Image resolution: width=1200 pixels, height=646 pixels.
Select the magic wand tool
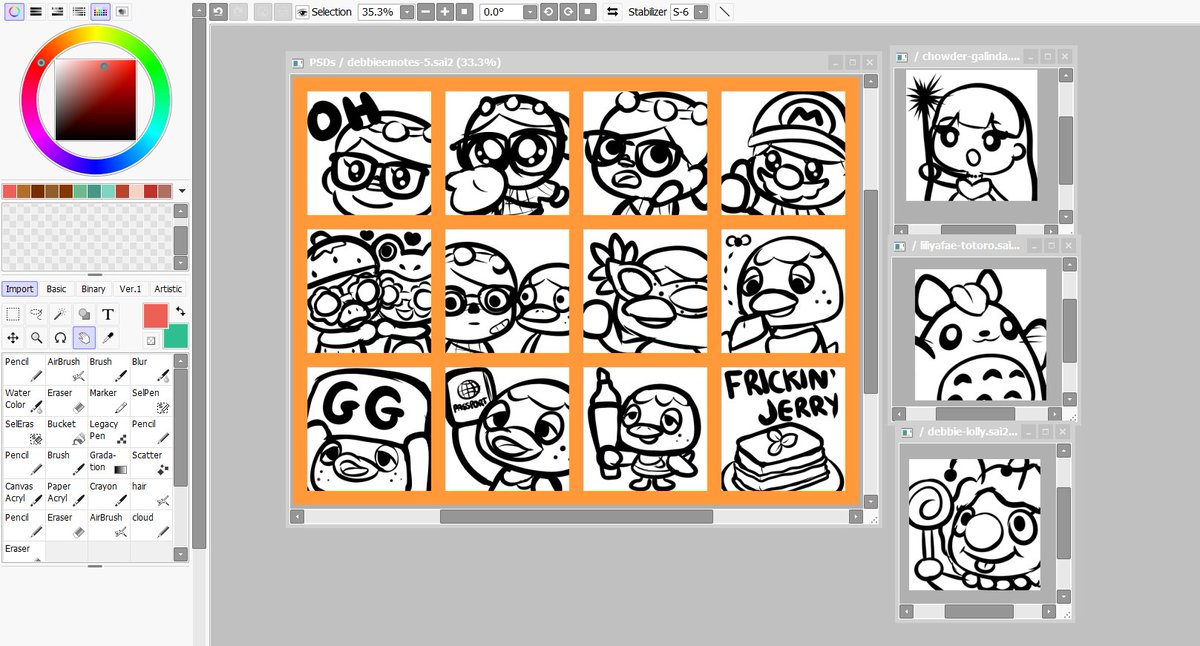coord(61,314)
